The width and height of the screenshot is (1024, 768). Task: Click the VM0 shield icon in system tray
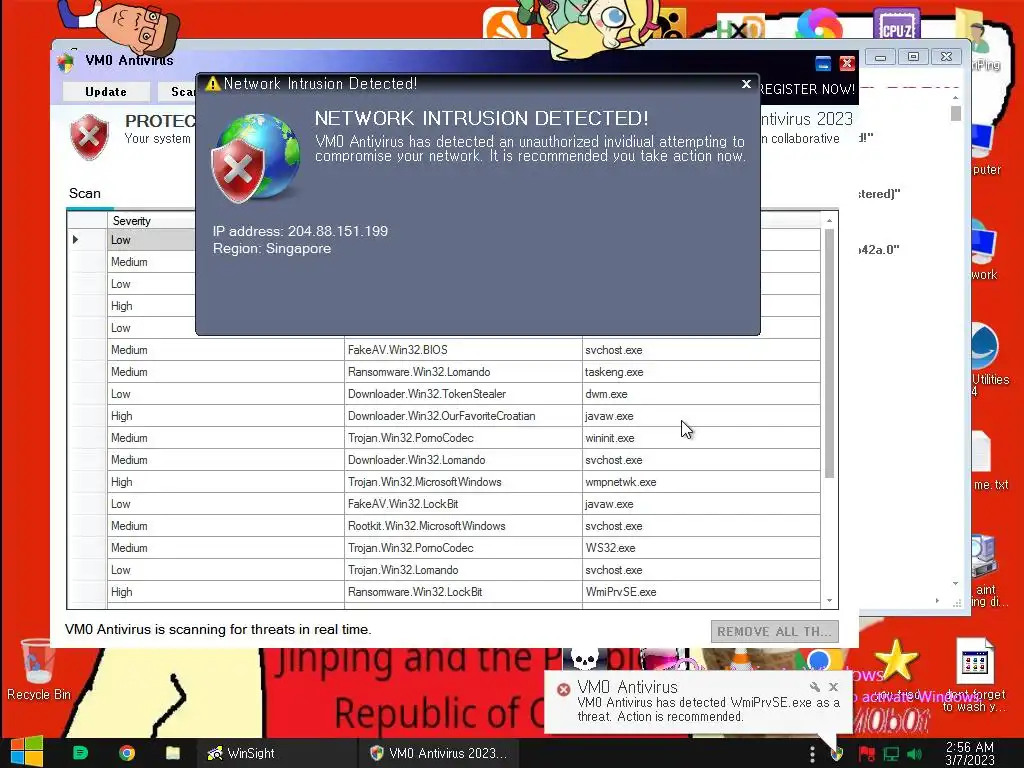837,754
